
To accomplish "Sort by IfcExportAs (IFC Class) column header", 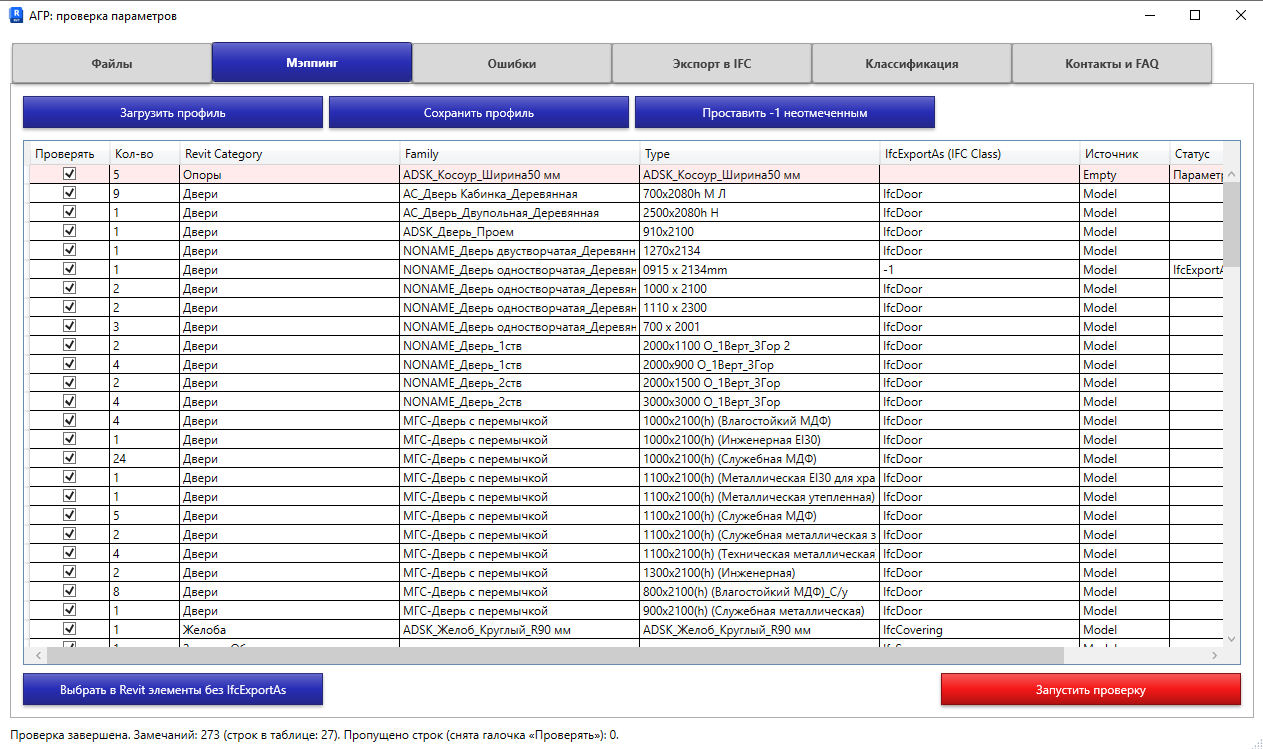I will click(980, 154).
